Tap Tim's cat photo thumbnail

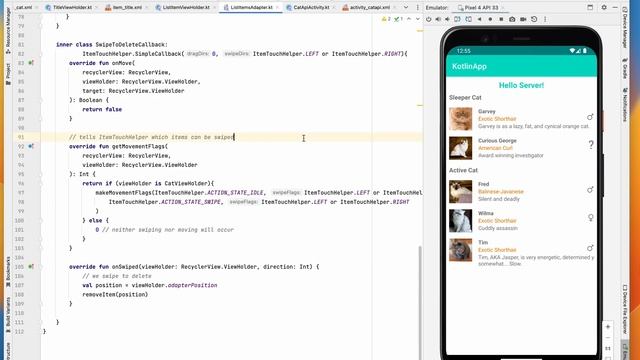coord(460,250)
